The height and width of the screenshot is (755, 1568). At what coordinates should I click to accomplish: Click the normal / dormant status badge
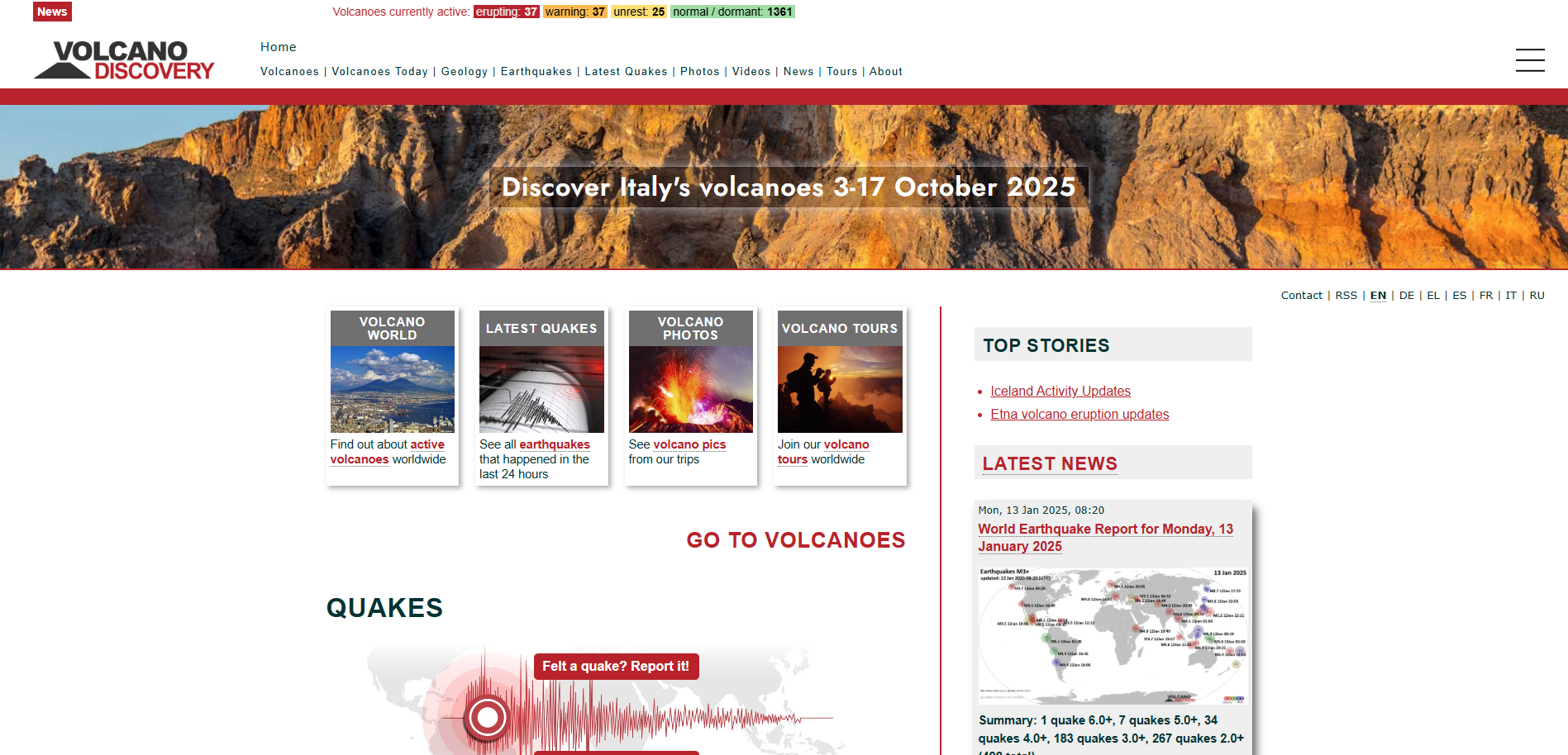click(x=732, y=12)
